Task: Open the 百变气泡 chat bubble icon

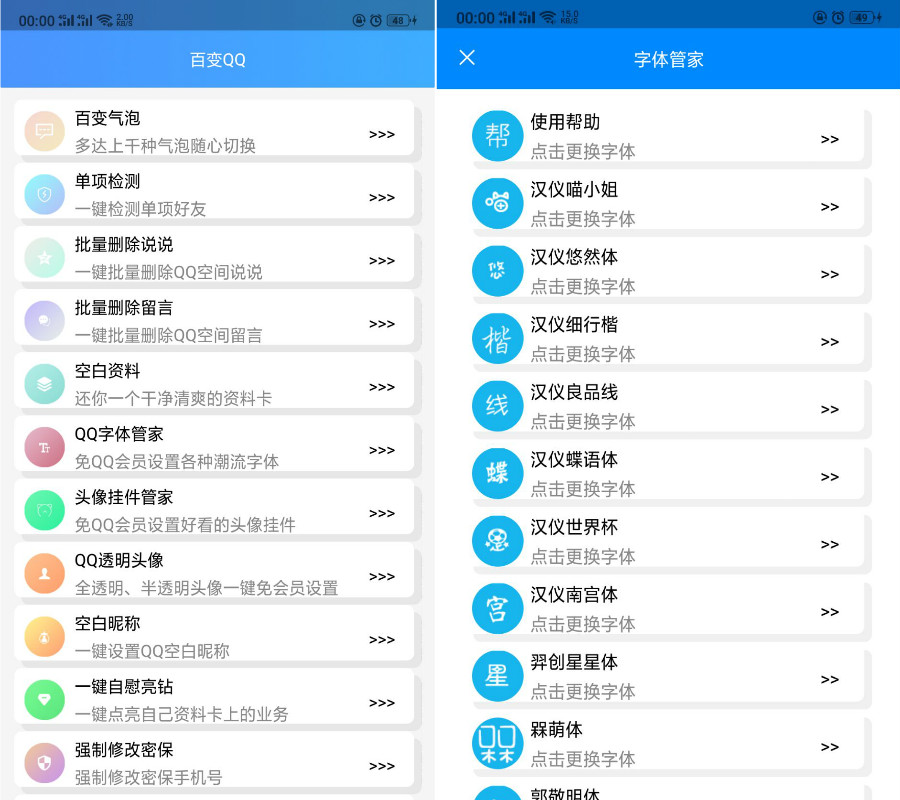Action: tap(44, 129)
